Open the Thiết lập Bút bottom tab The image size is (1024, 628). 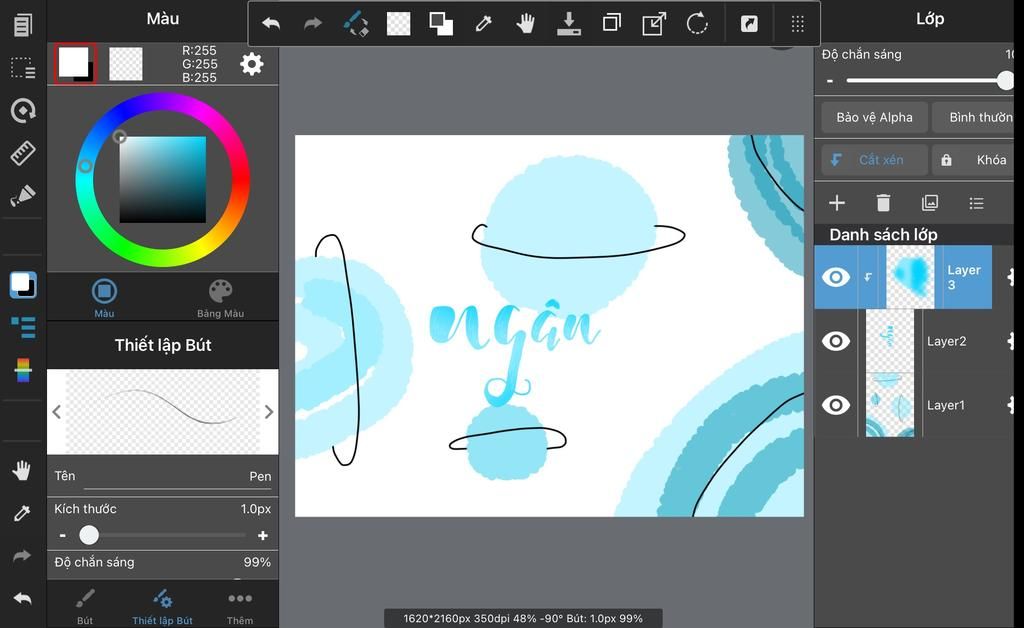point(163,606)
